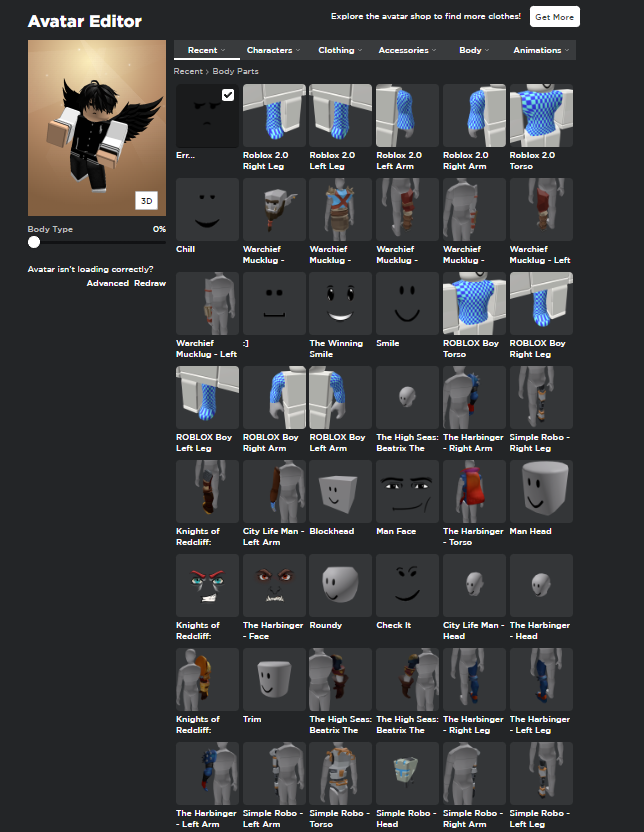Expand the Clothing dropdown
This screenshot has height=832, width=644.
coord(340,50)
